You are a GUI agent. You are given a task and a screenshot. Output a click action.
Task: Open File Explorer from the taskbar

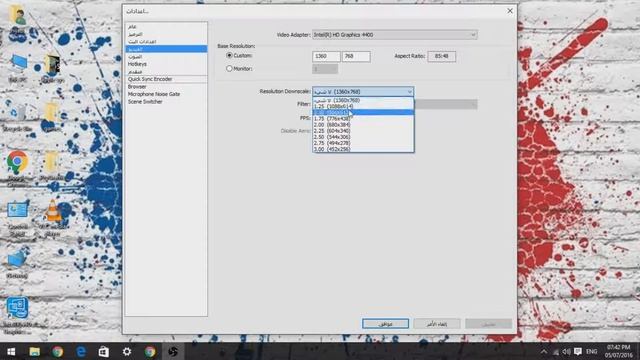[x=34, y=351]
